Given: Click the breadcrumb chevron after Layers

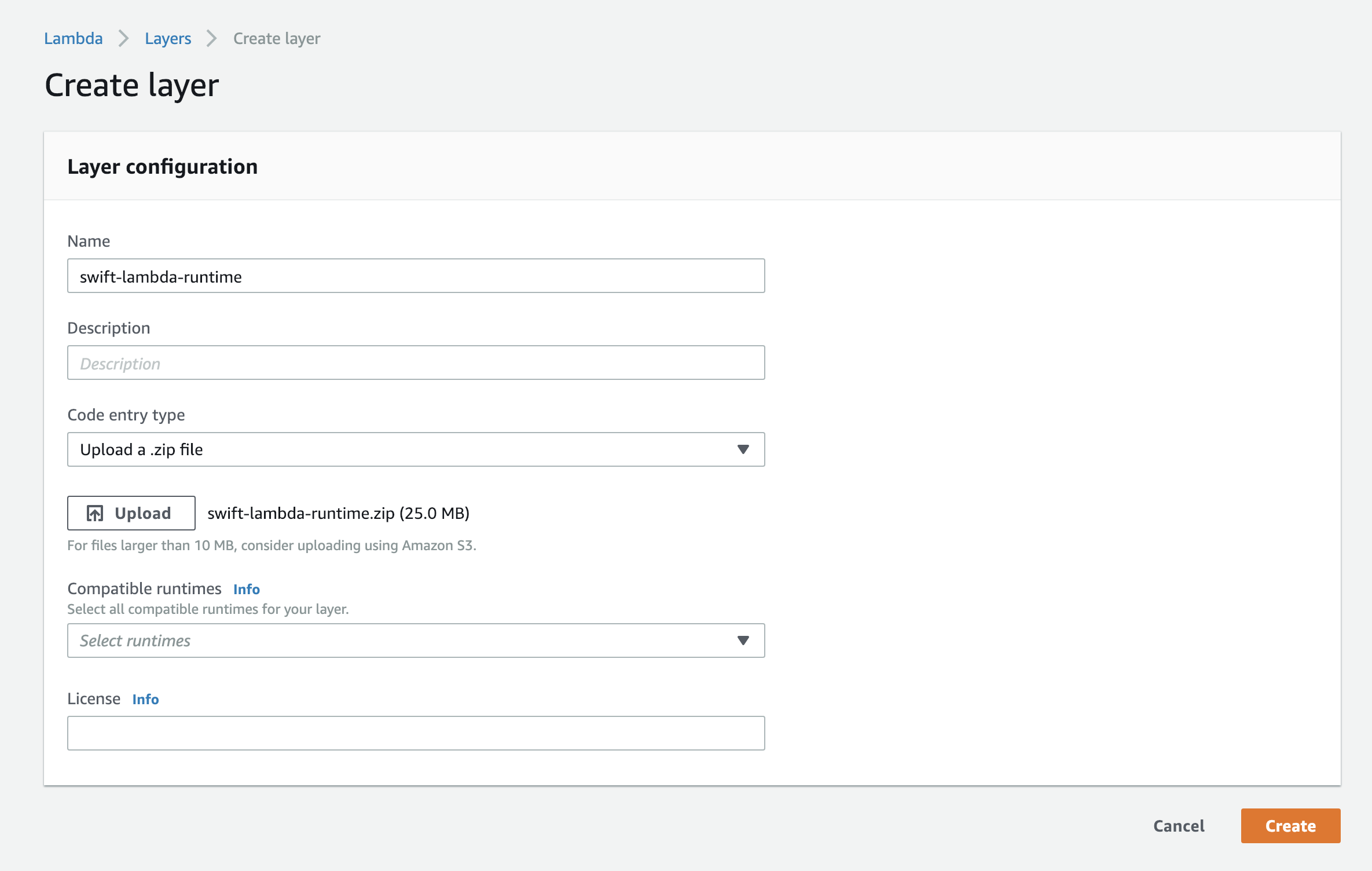Looking at the screenshot, I should 212,38.
